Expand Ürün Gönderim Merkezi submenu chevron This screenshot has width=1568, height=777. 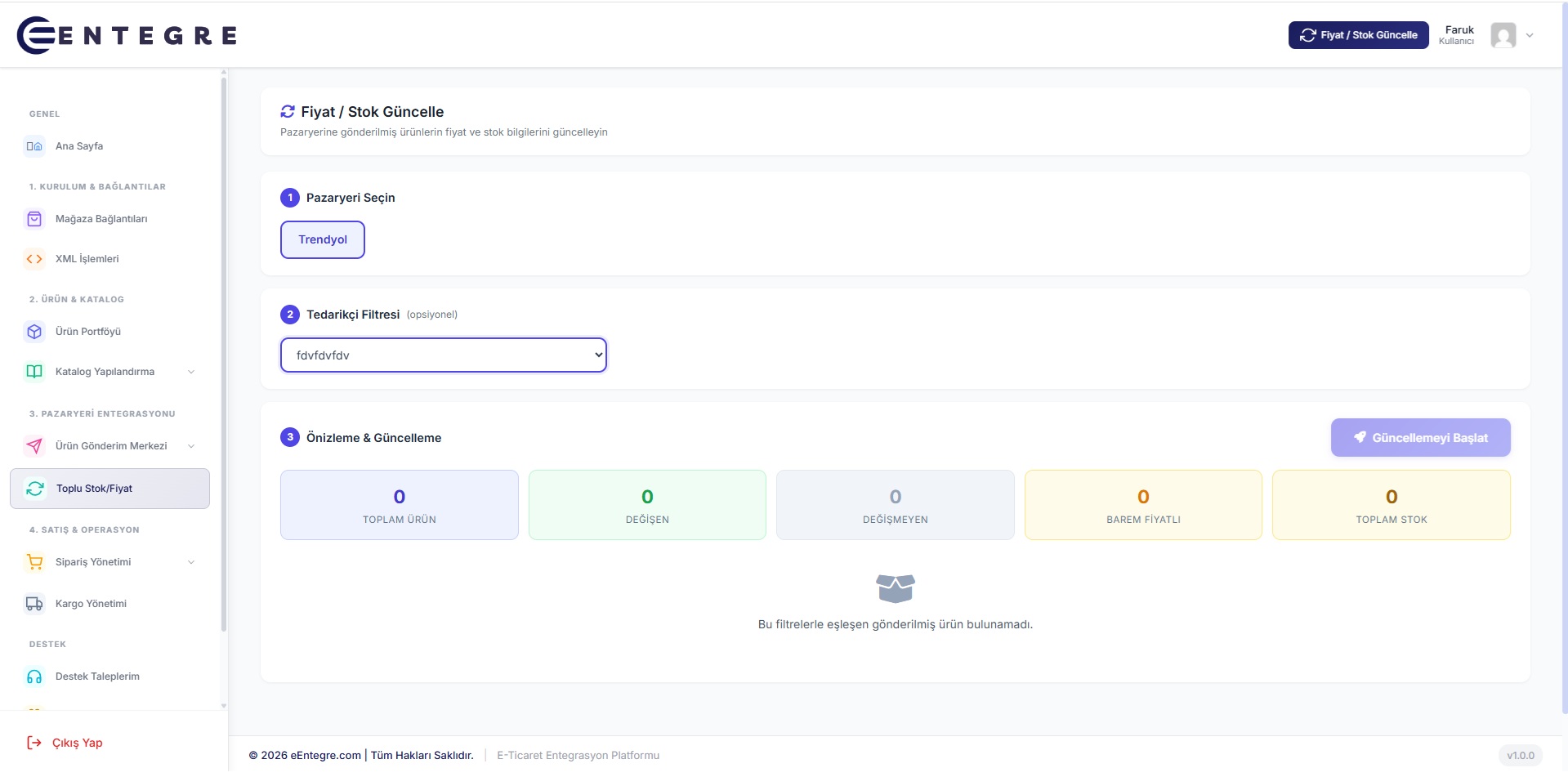point(191,446)
